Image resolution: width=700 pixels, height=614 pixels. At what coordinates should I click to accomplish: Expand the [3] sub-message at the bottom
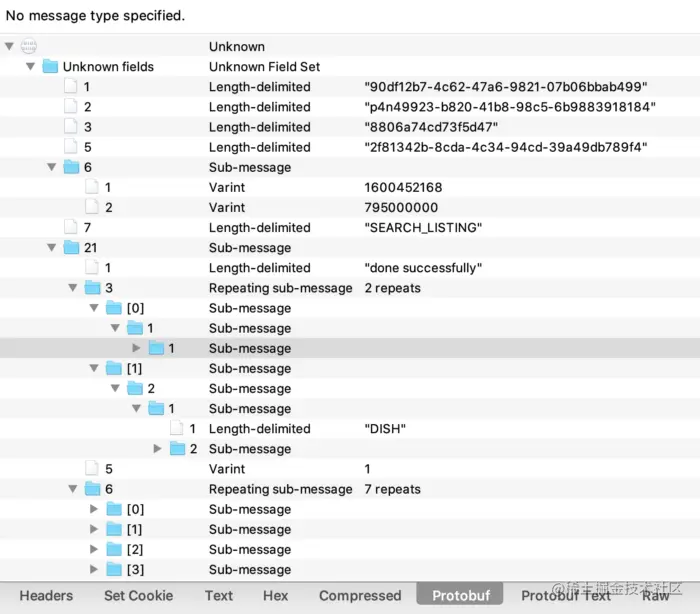coord(94,570)
